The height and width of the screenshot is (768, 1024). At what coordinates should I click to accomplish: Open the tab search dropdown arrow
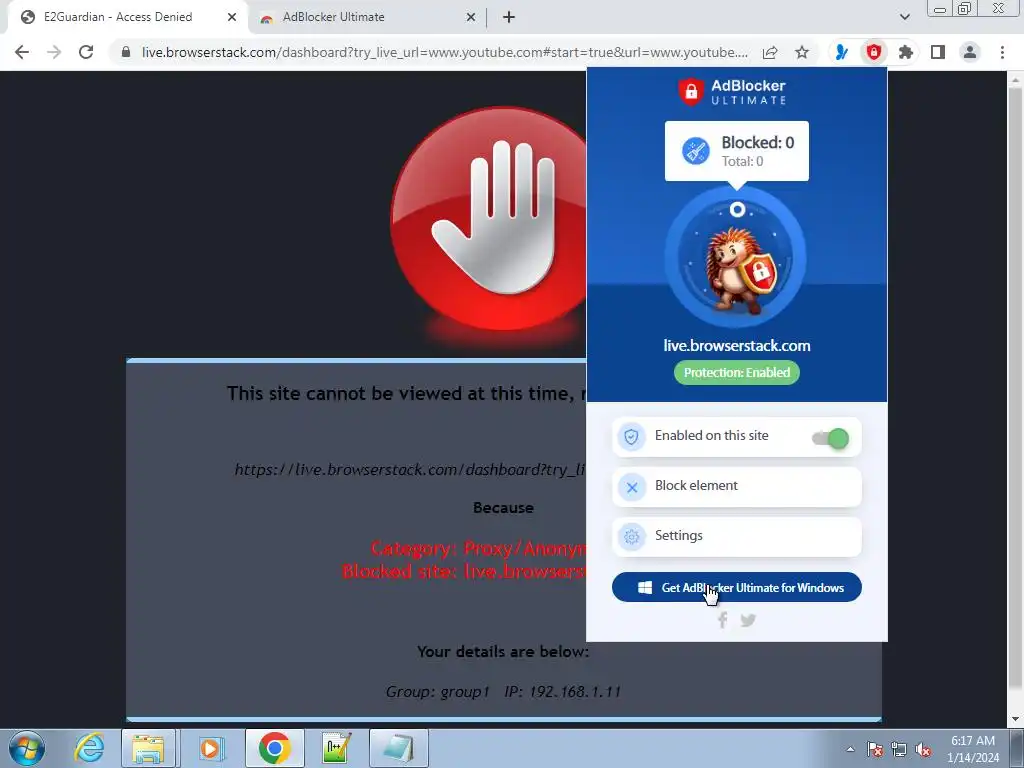[x=904, y=17]
